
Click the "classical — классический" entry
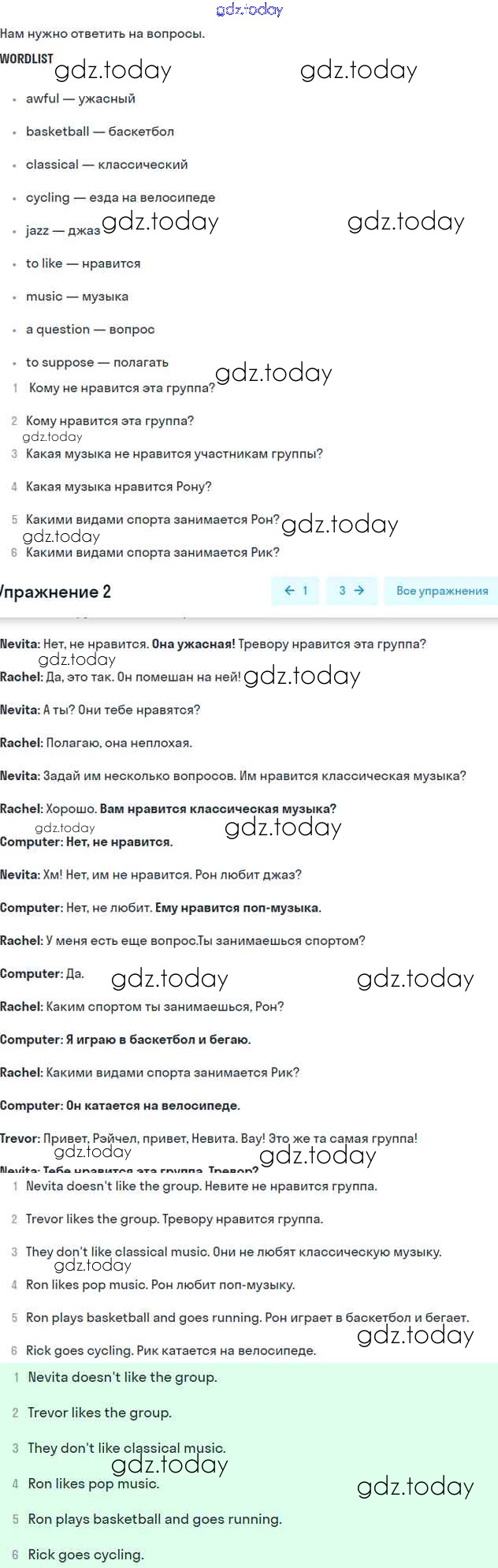click(x=106, y=165)
